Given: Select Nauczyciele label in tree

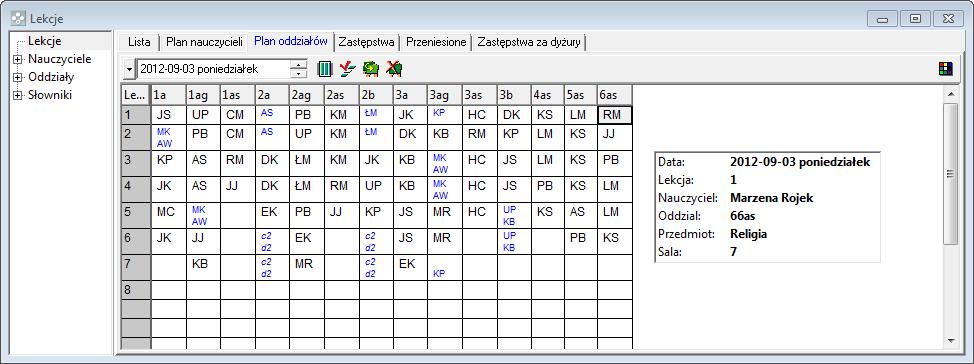Looking at the screenshot, I should tap(60, 59).
